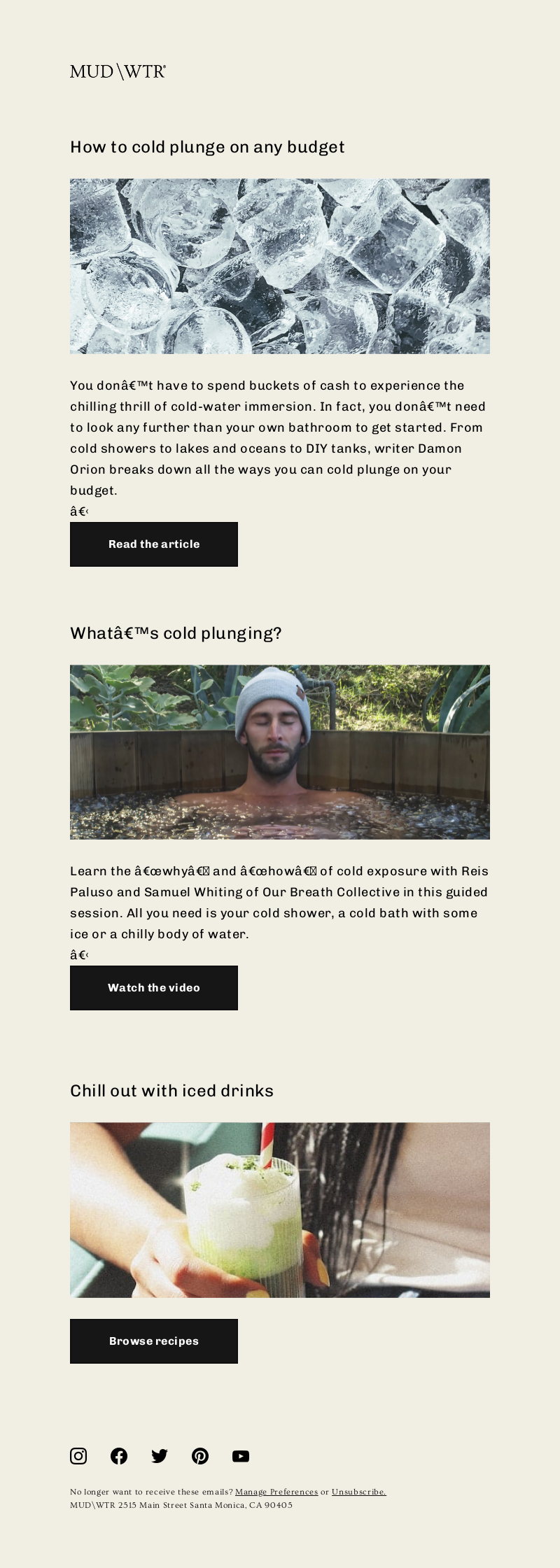Viewport: 560px width, 1568px height.
Task: Click the 'Chill out with iced drinks' heading
Action: point(171,1091)
